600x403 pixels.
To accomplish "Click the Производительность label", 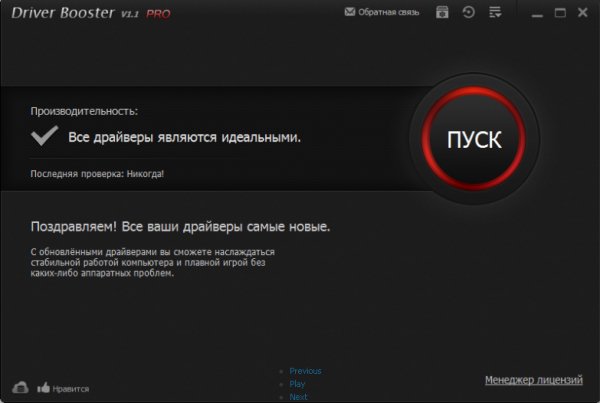I will (84, 111).
